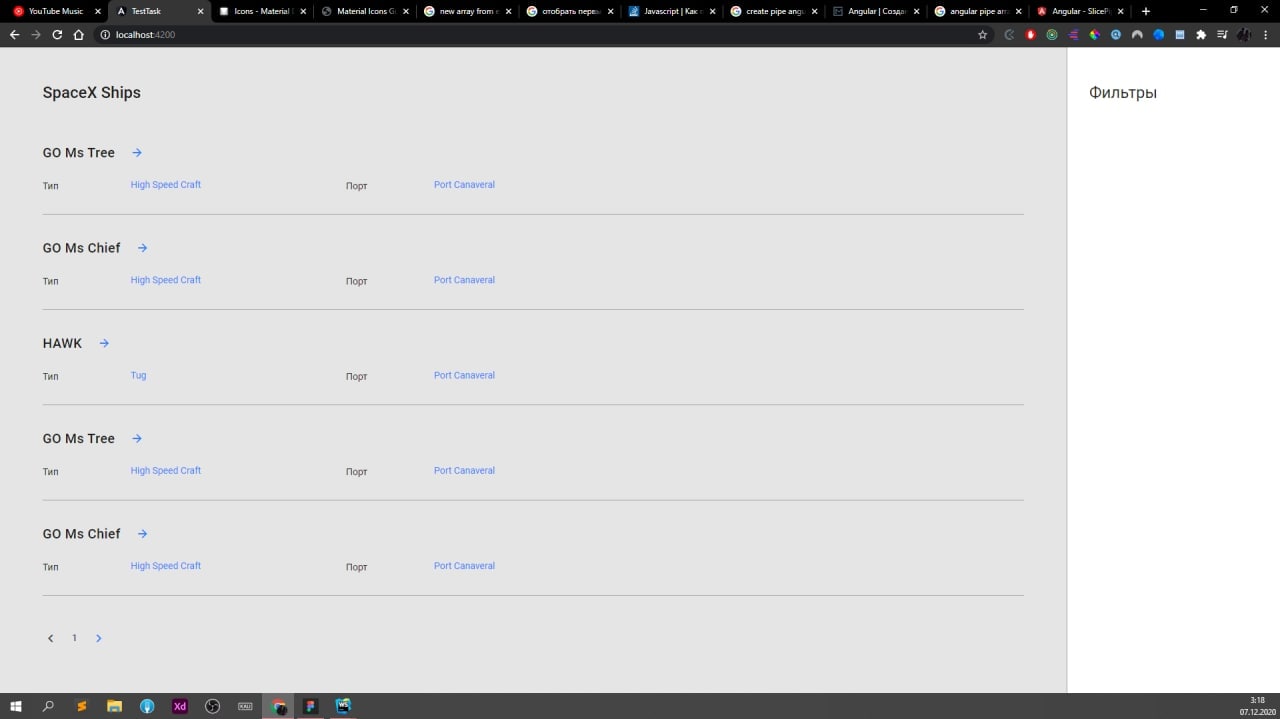Switch to the Javascript | Как tab

(672, 11)
